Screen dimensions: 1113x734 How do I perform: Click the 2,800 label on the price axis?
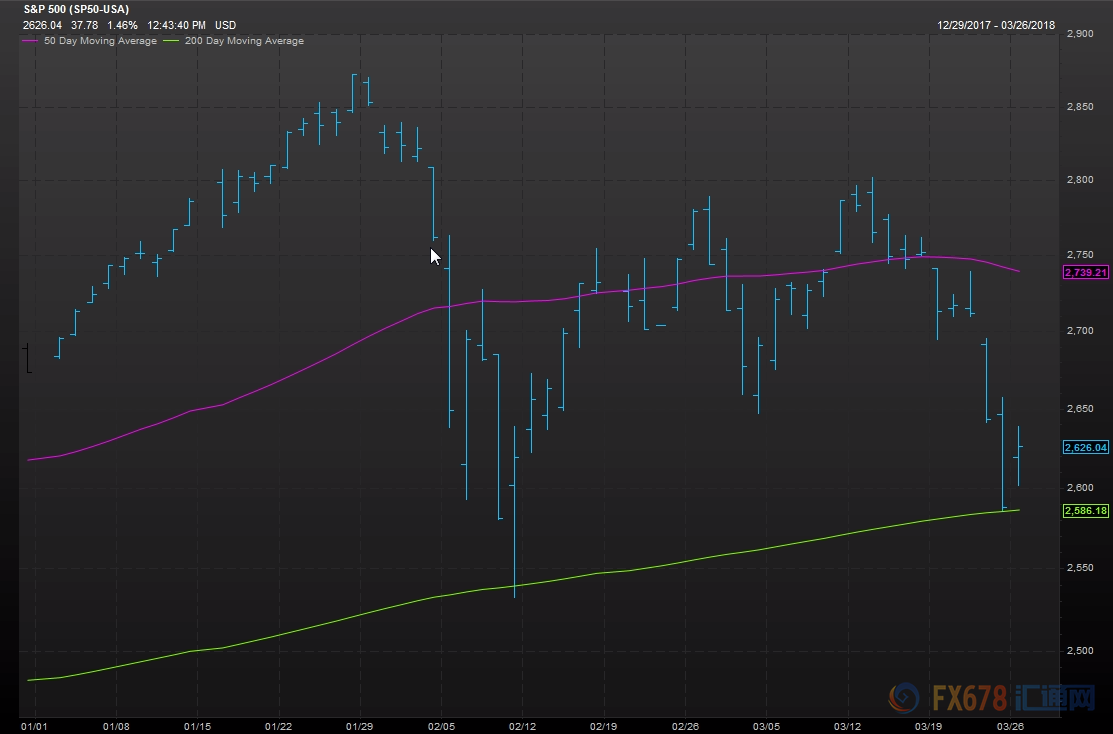point(1080,180)
